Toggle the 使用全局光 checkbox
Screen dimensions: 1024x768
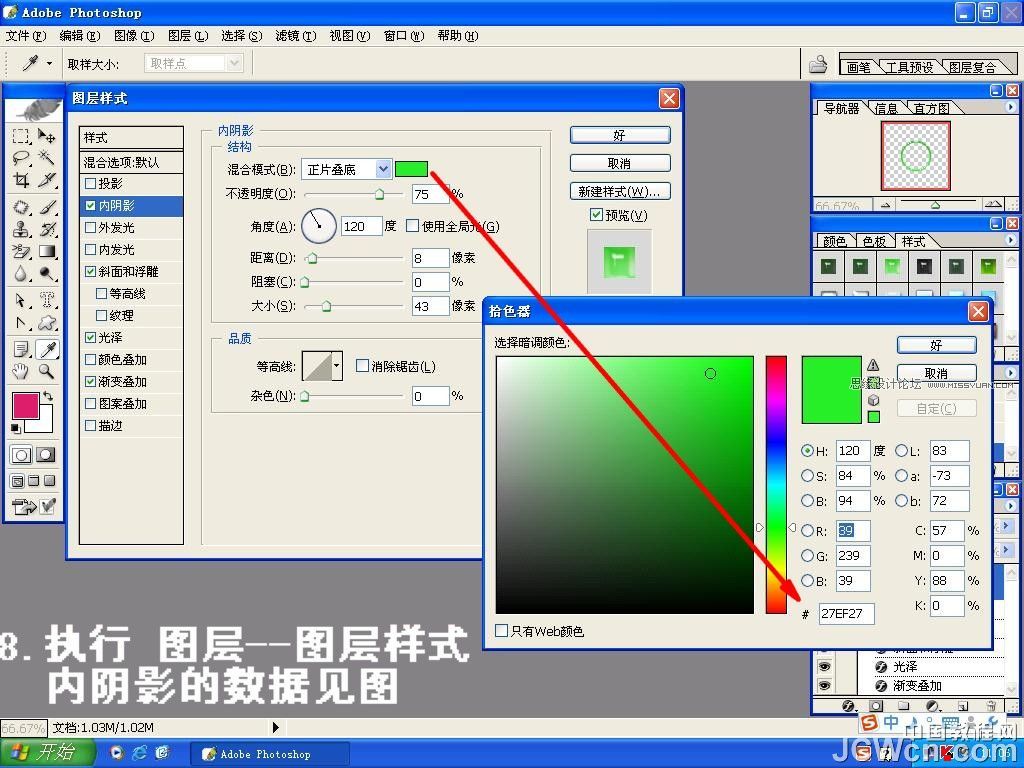pos(412,226)
